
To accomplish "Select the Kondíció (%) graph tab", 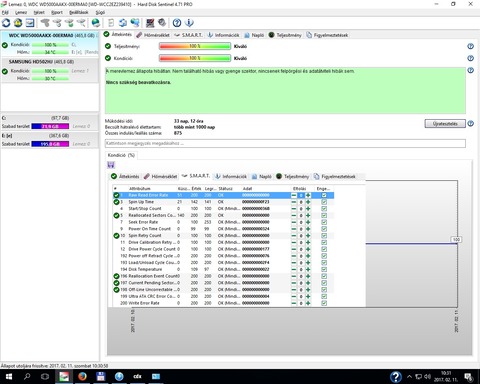I will (121, 155).
